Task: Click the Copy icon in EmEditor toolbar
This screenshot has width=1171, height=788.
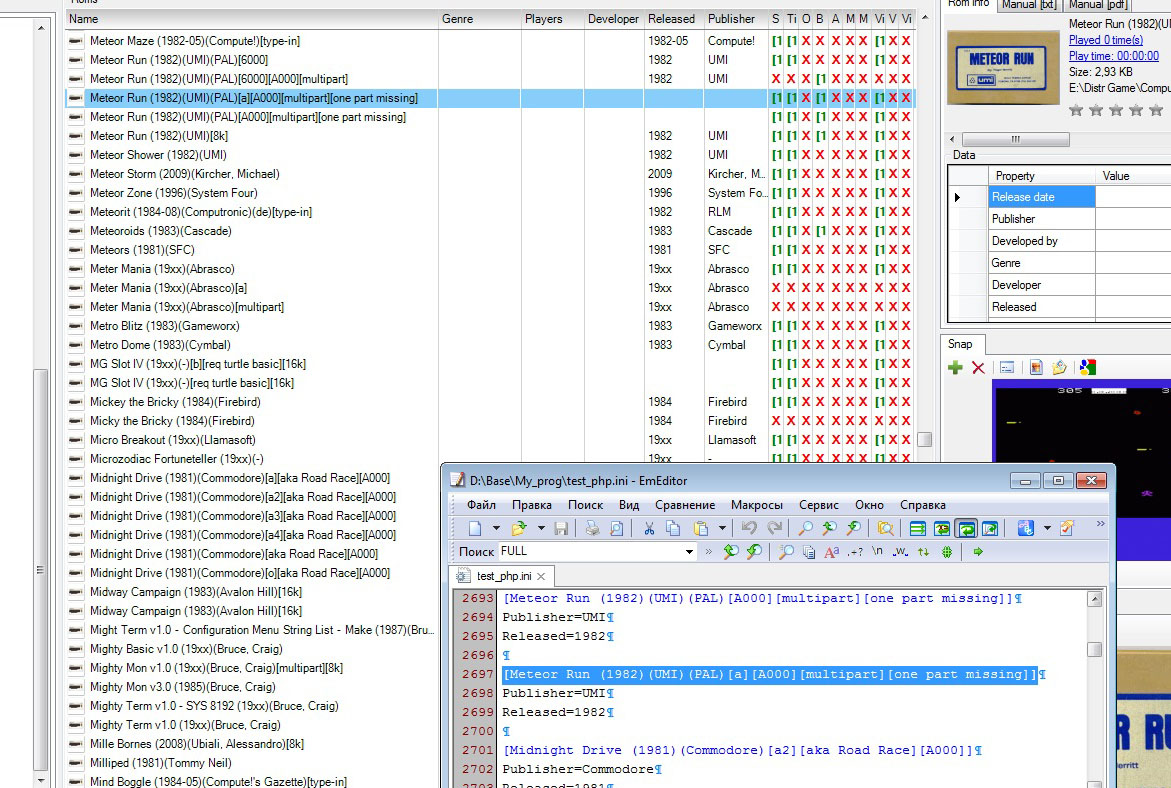Action: pos(673,529)
